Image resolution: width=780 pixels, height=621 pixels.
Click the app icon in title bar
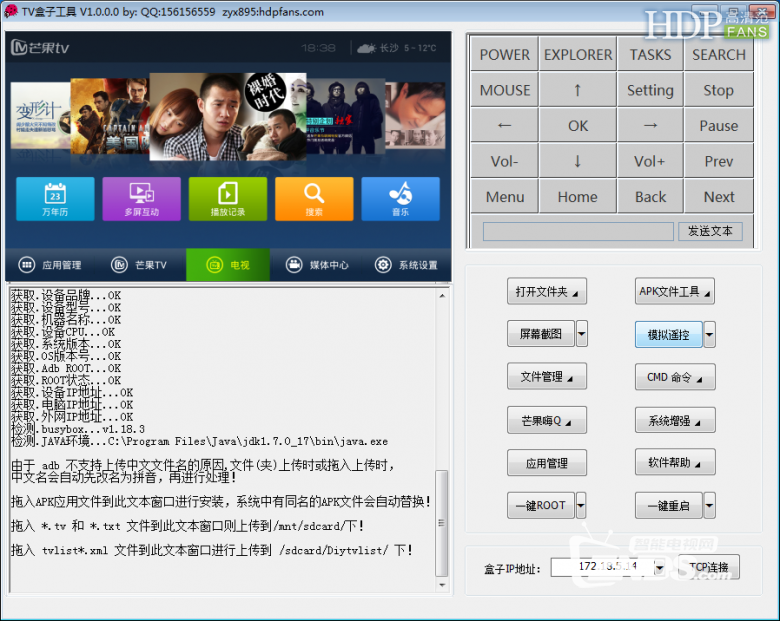[10, 11]
